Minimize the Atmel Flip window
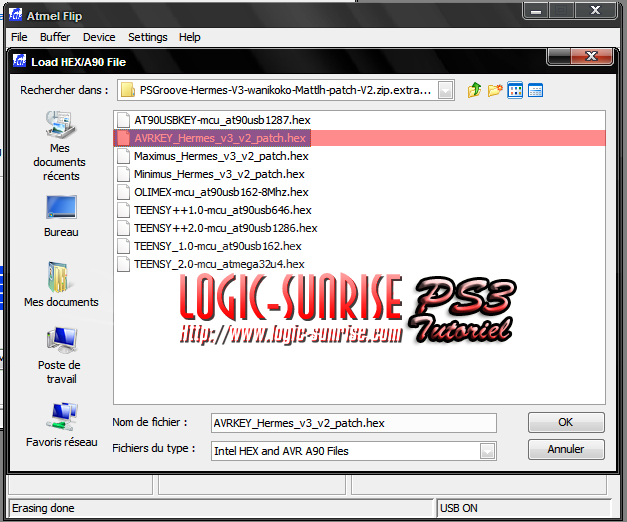Viewport: 627px width, 522px height. click(536, 11)
